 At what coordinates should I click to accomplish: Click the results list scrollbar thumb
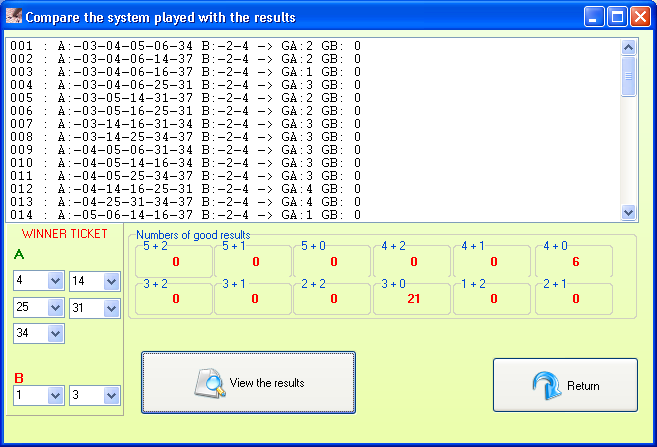click(628, 77)
